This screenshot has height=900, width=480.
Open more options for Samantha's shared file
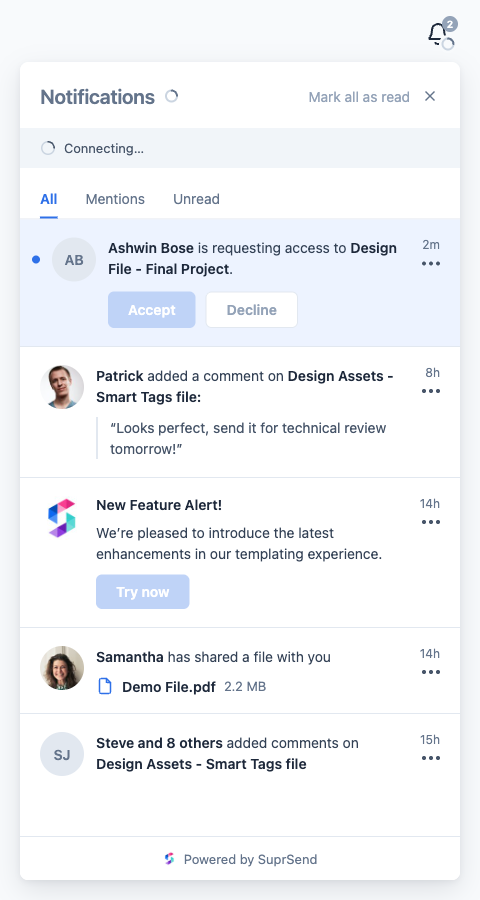coord(431,672)
